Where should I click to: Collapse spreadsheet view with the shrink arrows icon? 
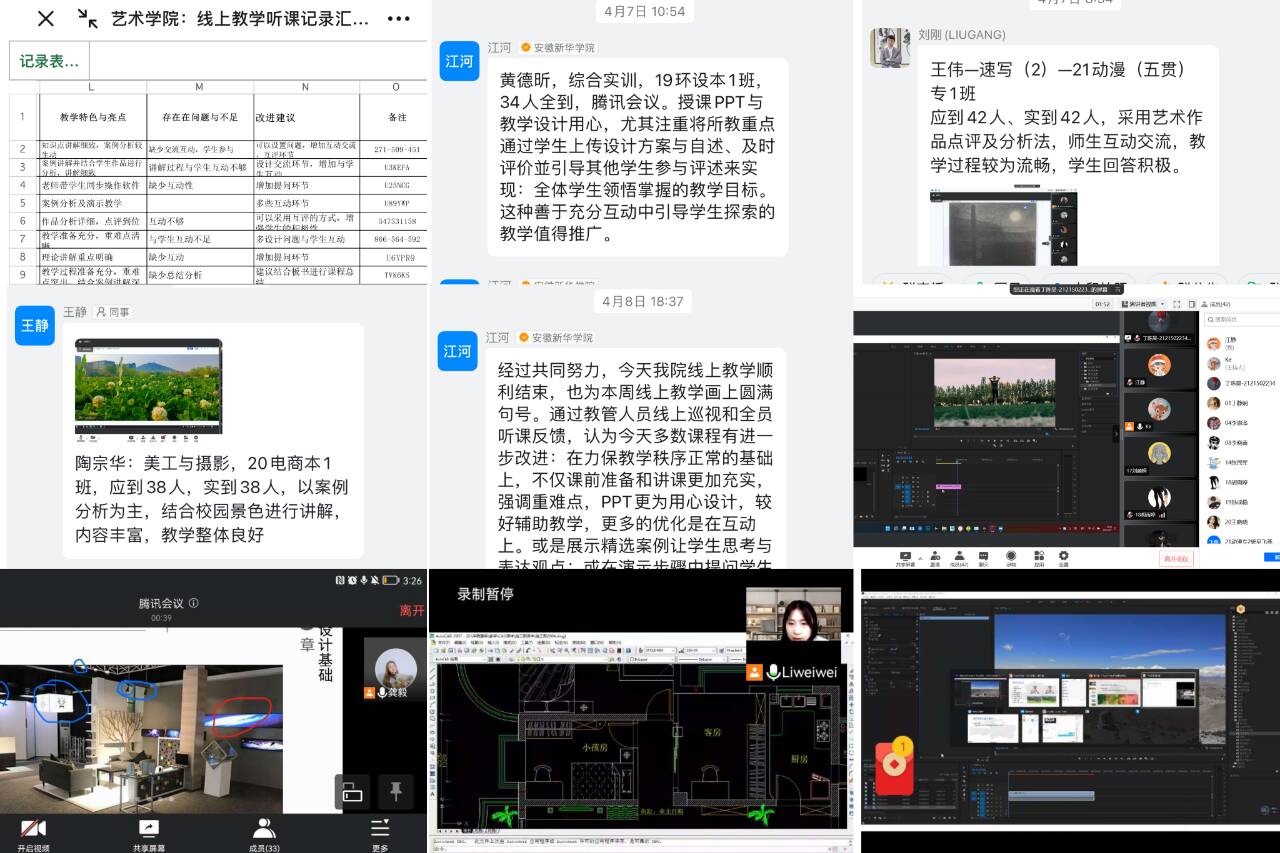coord(87,18)
